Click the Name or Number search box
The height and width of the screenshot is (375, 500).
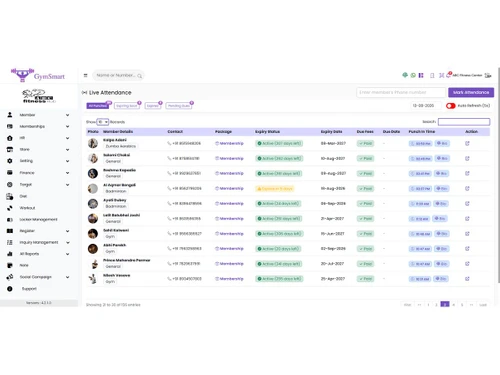click(118, 76)
